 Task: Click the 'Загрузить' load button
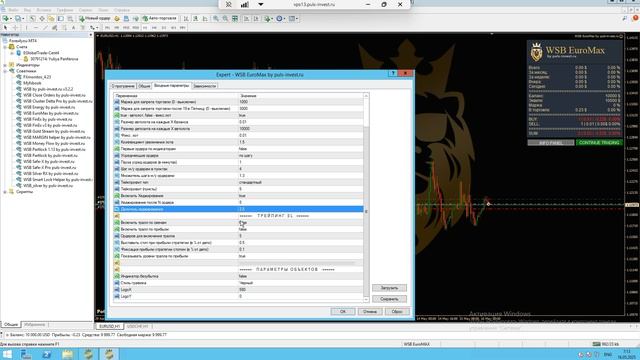click(x=389, y=288)
